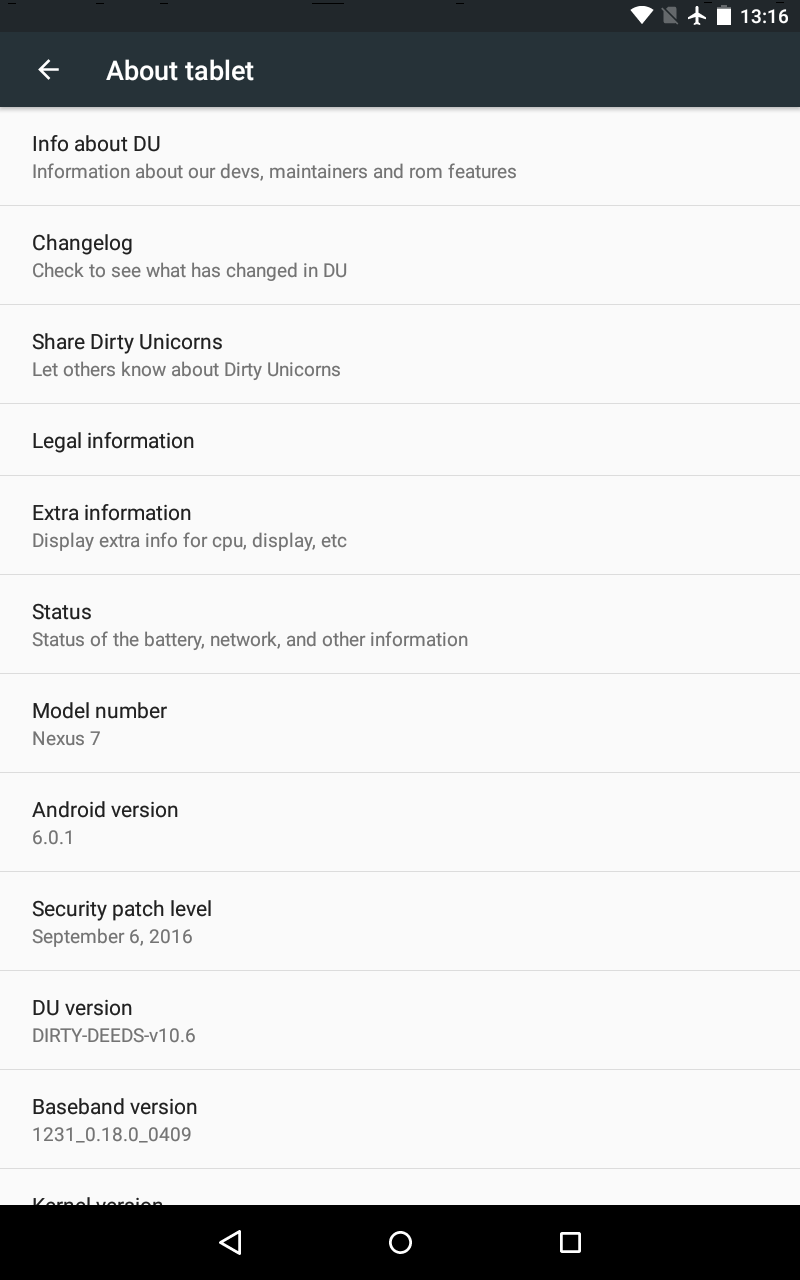The width and height of the screenshot is (800, 1280).
Task: Tap the battery icon in status bar
Action: click(722, 15)
